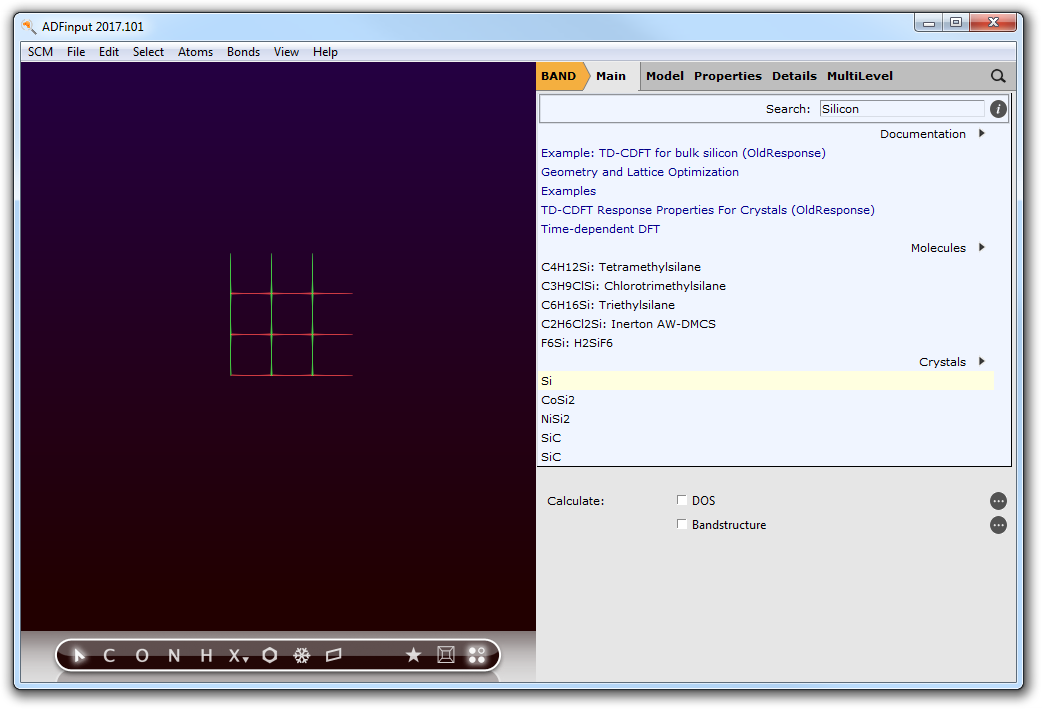Screen dimensions: 1042x709
Task: Expand the Documentation results arrow
Action: pos(982,134)
